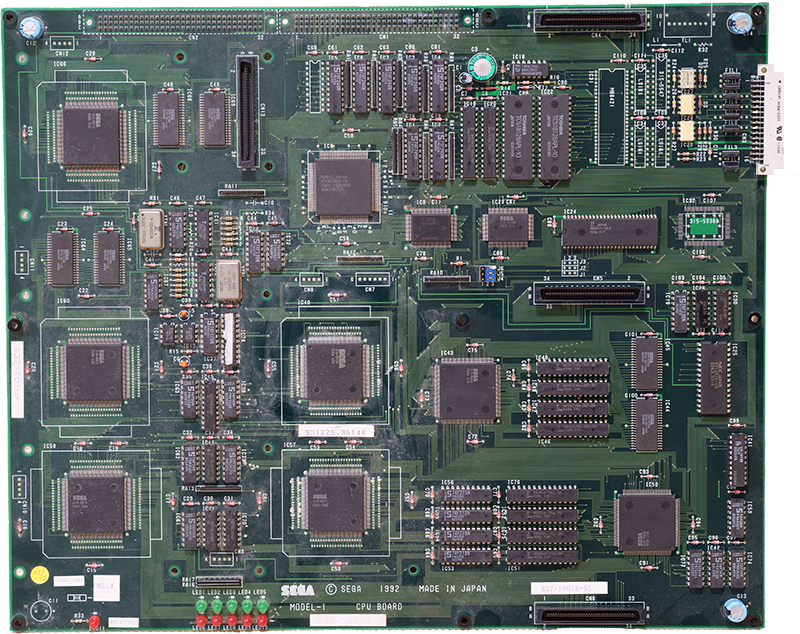
Task: Click the Toshiba chip under IC22 label
Action: 555,138
